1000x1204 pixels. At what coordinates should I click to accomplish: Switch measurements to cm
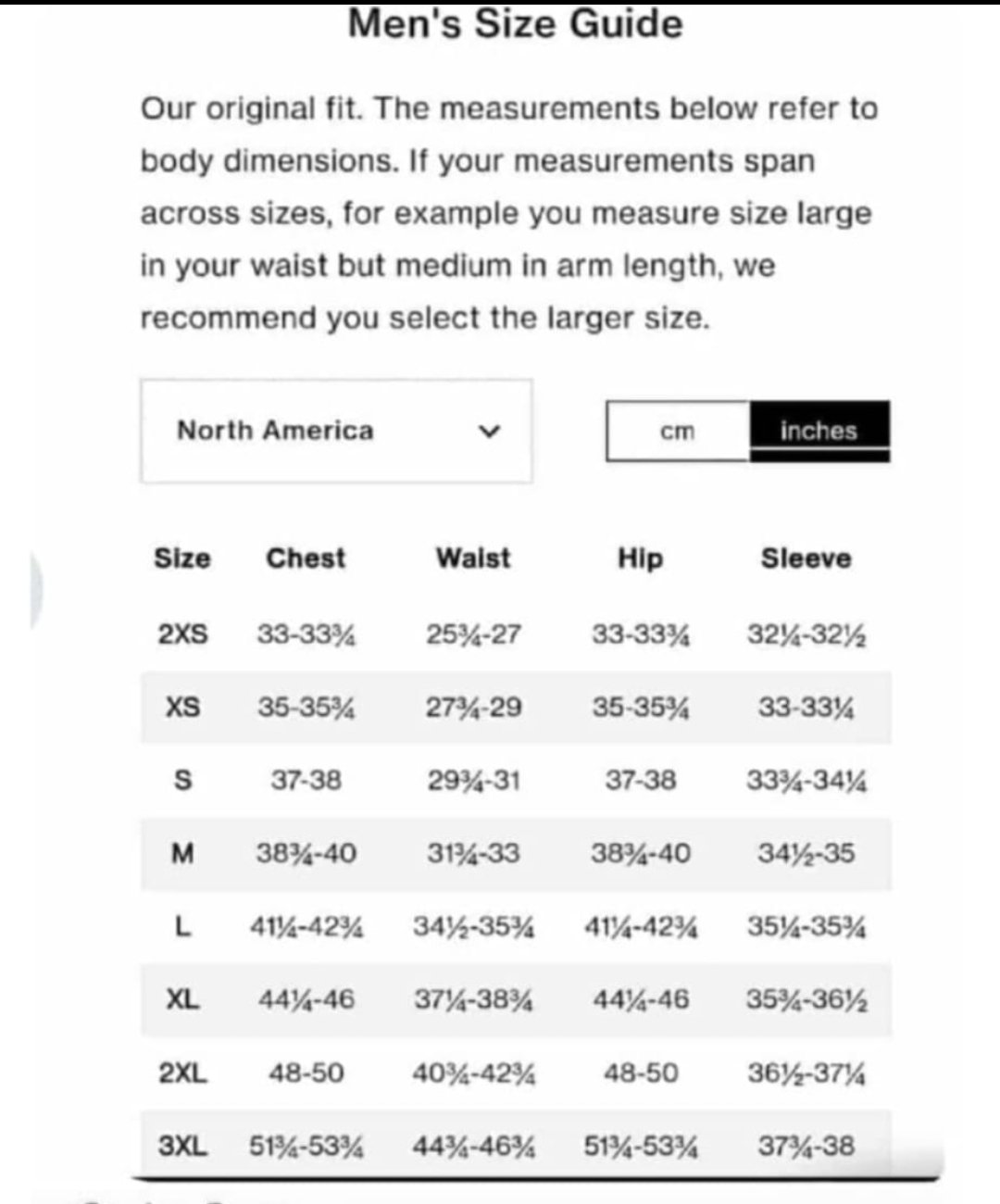677,431
